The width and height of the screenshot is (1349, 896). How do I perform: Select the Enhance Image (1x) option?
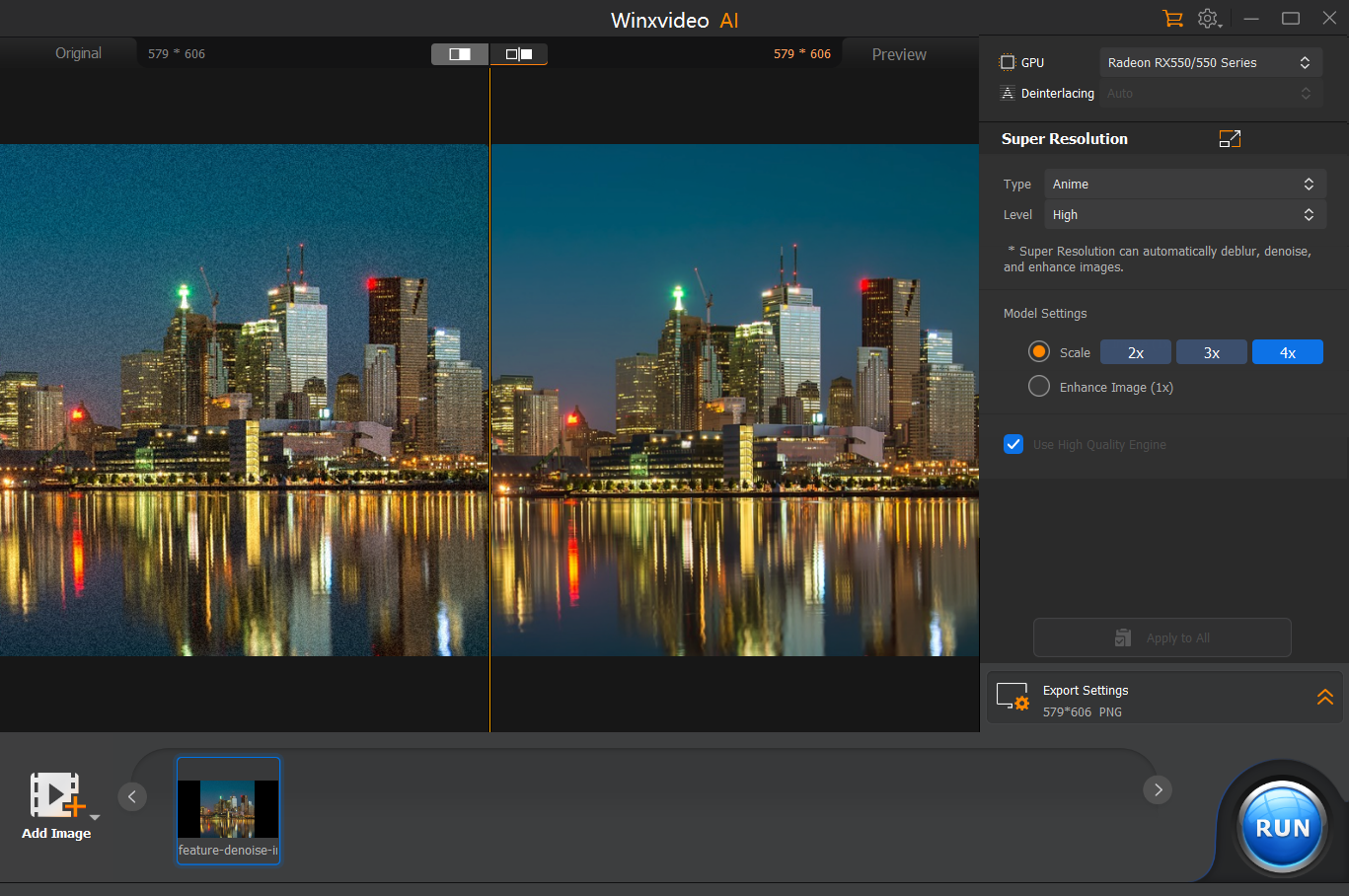[1039, 387]
